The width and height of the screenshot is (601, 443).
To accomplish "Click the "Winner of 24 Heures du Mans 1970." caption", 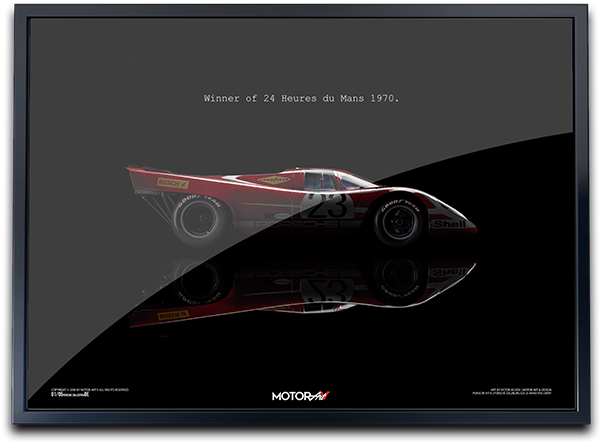I will pos(301,98).
